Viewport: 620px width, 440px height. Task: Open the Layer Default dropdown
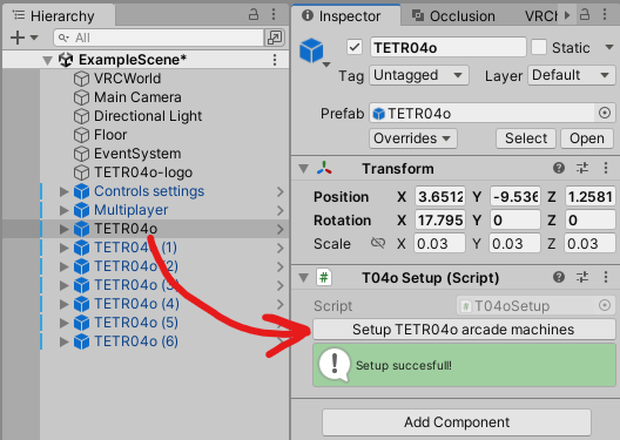point(571,75)
